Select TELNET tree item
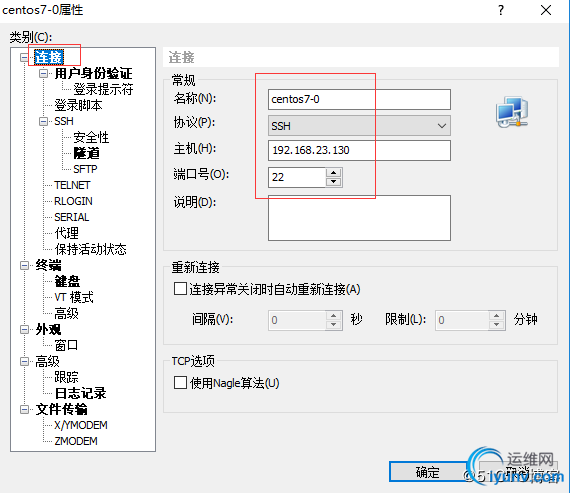570x493 pixels. coord(72,185)
